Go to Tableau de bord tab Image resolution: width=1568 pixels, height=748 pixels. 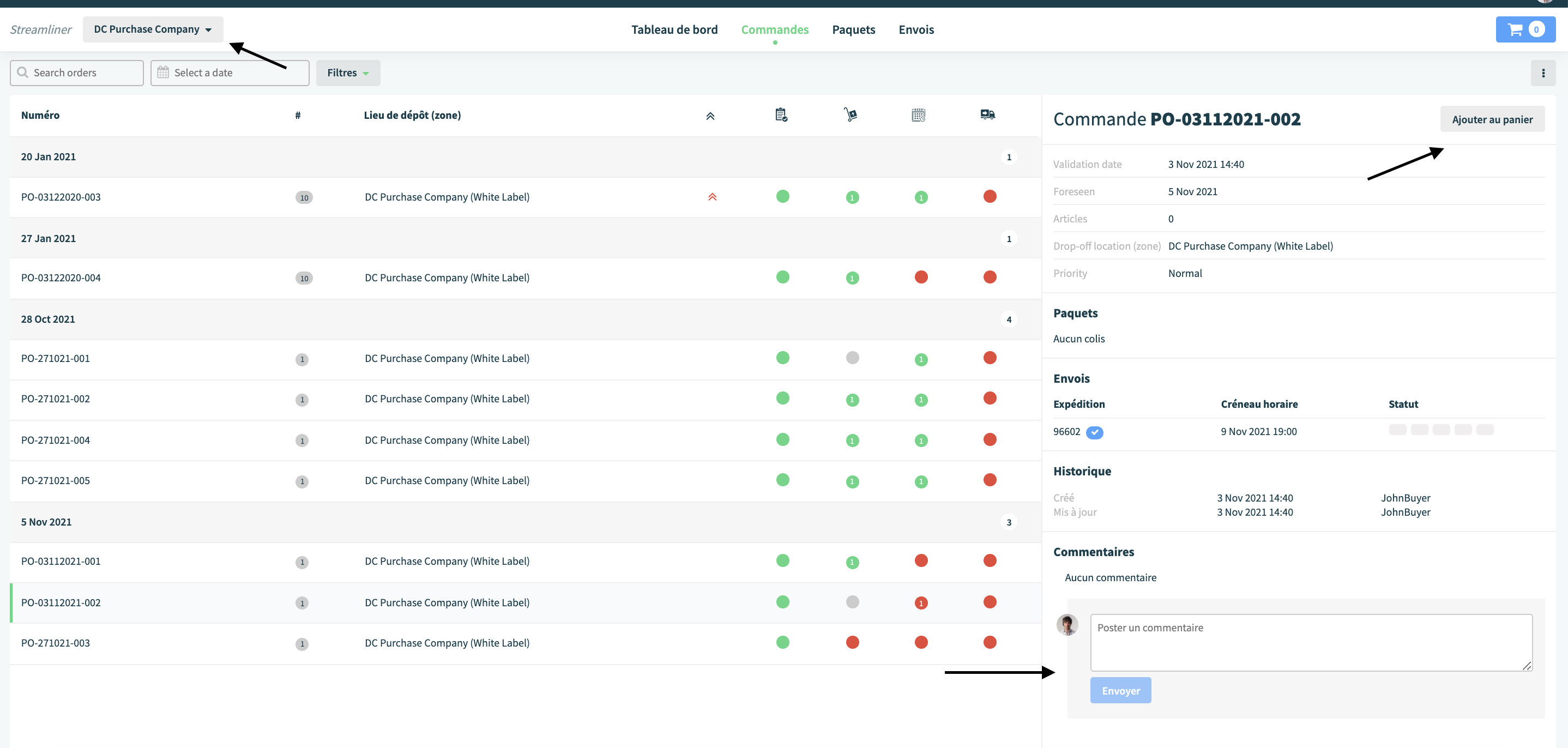tap(674, 30)
